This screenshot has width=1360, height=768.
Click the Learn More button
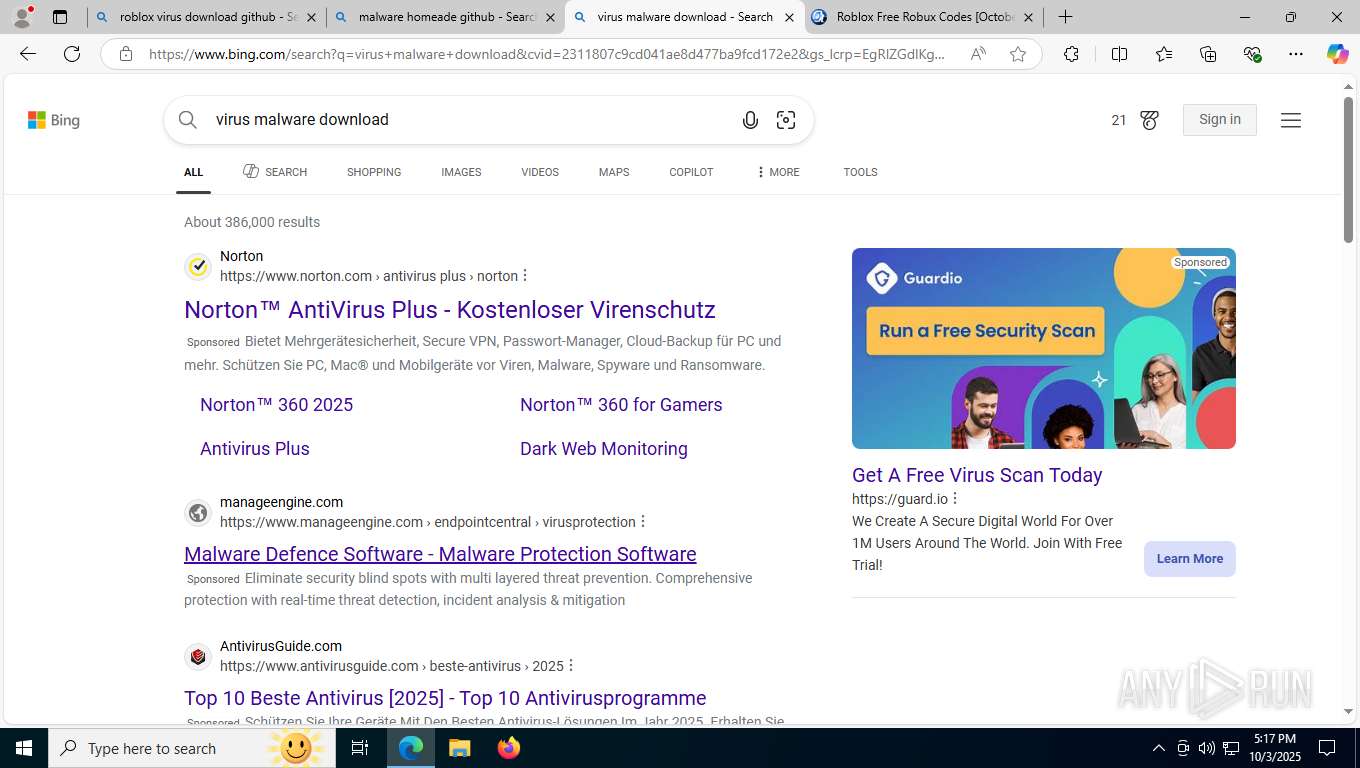click(x=1190, y=559)
